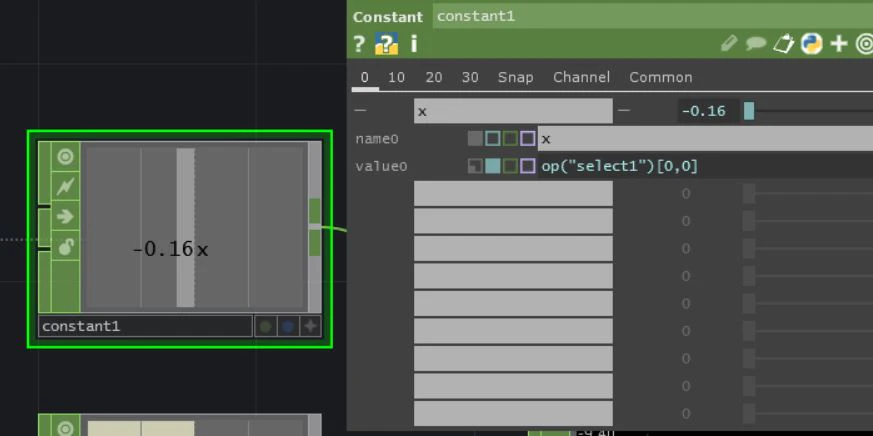Set name0 to constant mode via grey square
Viewport: 873px width, 436px height.
pyautogui.click(x=475, y=139)
